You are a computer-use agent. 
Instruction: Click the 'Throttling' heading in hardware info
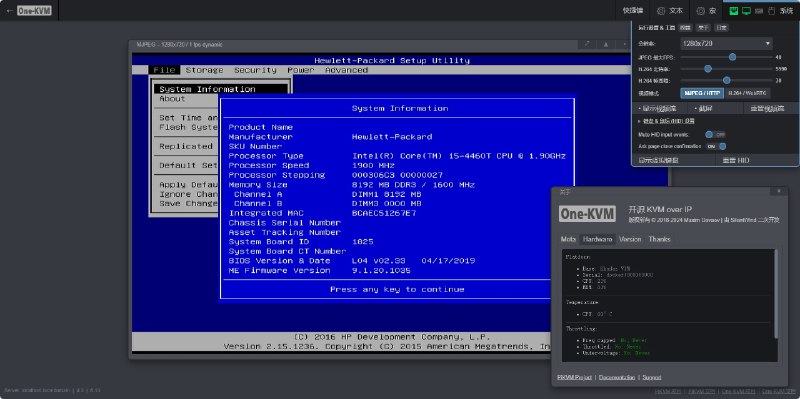pos(581,329)
